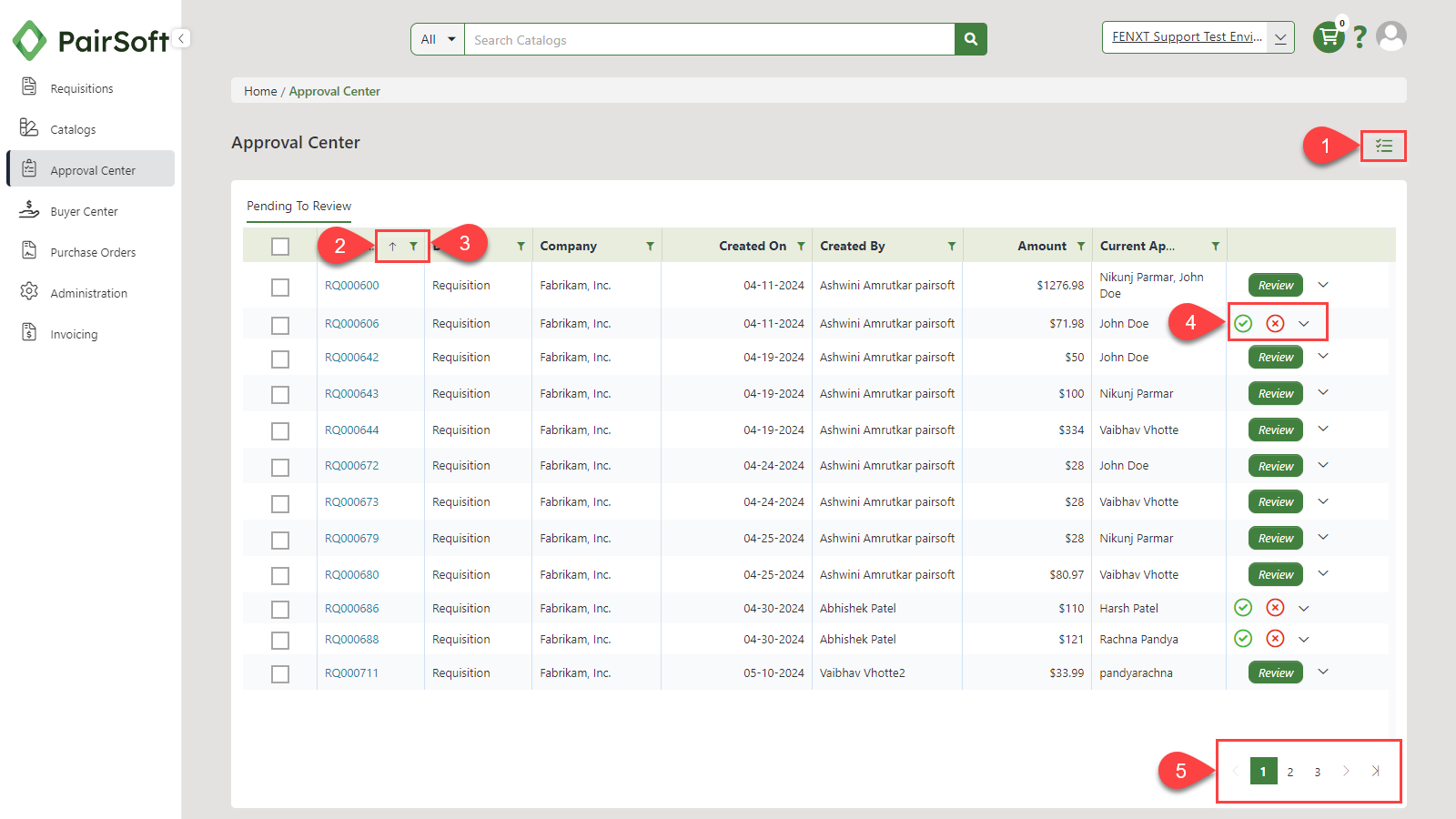This screenshot has height=819, width=1456.
Task: Check the box for RQ000686
Action: click(x=280, y=610)
